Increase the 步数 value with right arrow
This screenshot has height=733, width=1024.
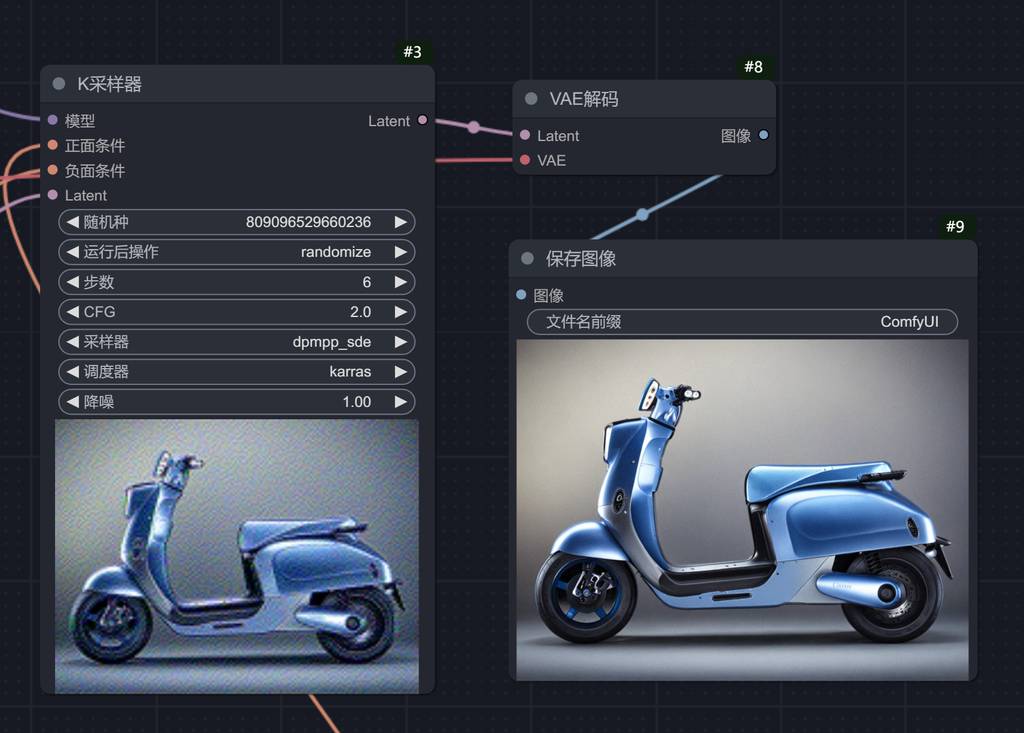coord(401,282)
